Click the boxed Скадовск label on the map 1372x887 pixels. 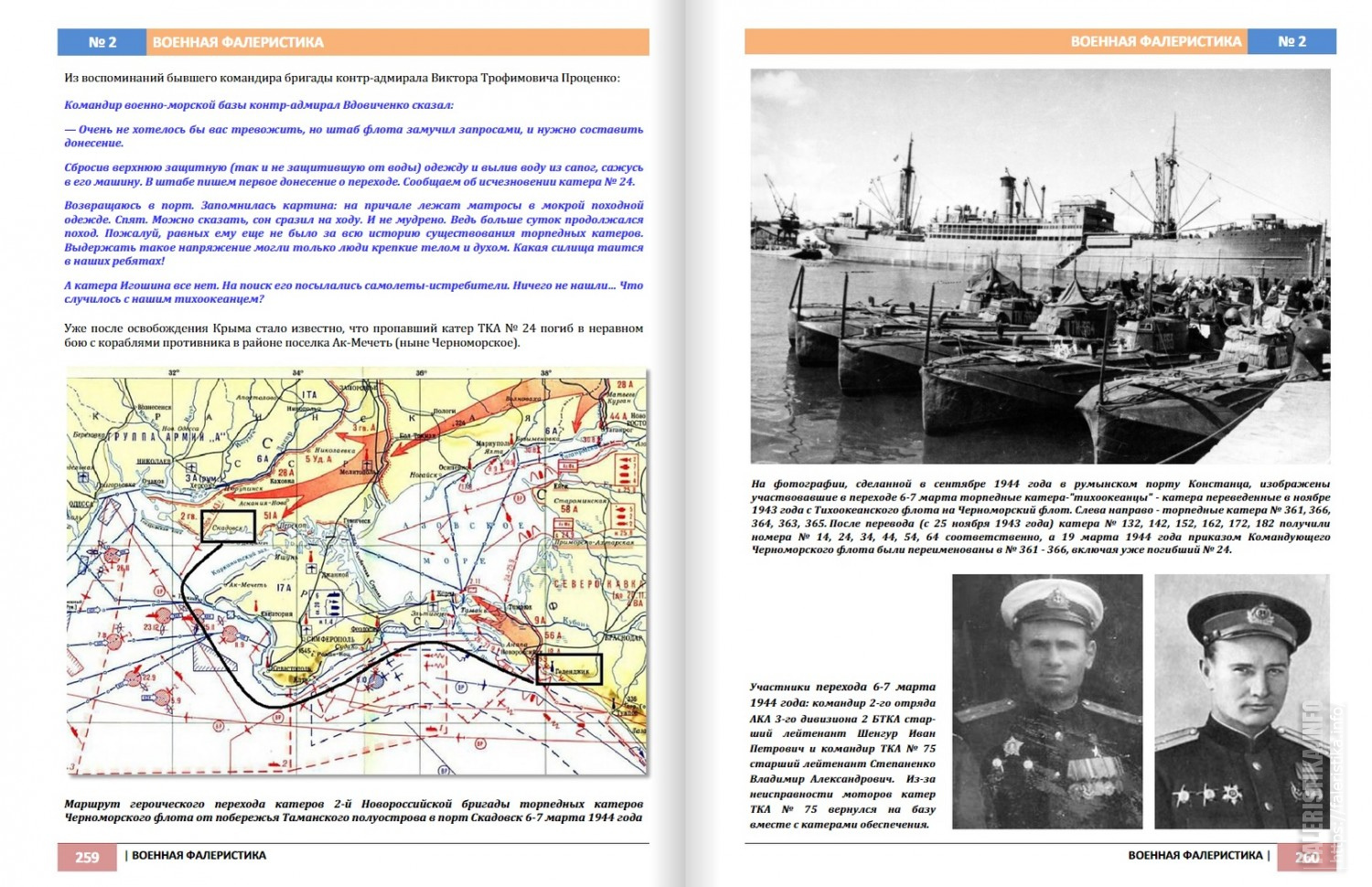coord(228,528)
